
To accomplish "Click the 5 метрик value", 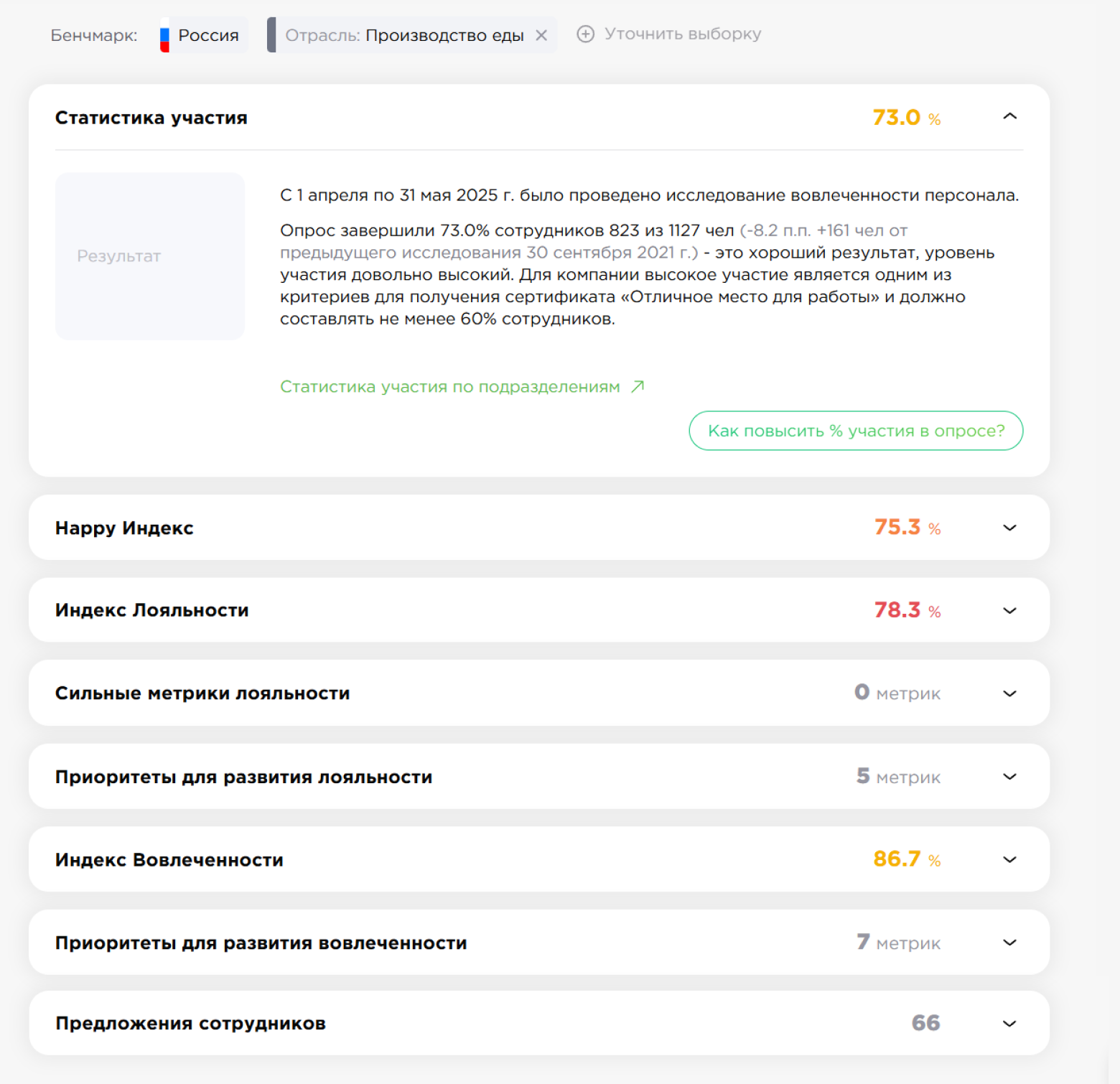I will point(898,776).
